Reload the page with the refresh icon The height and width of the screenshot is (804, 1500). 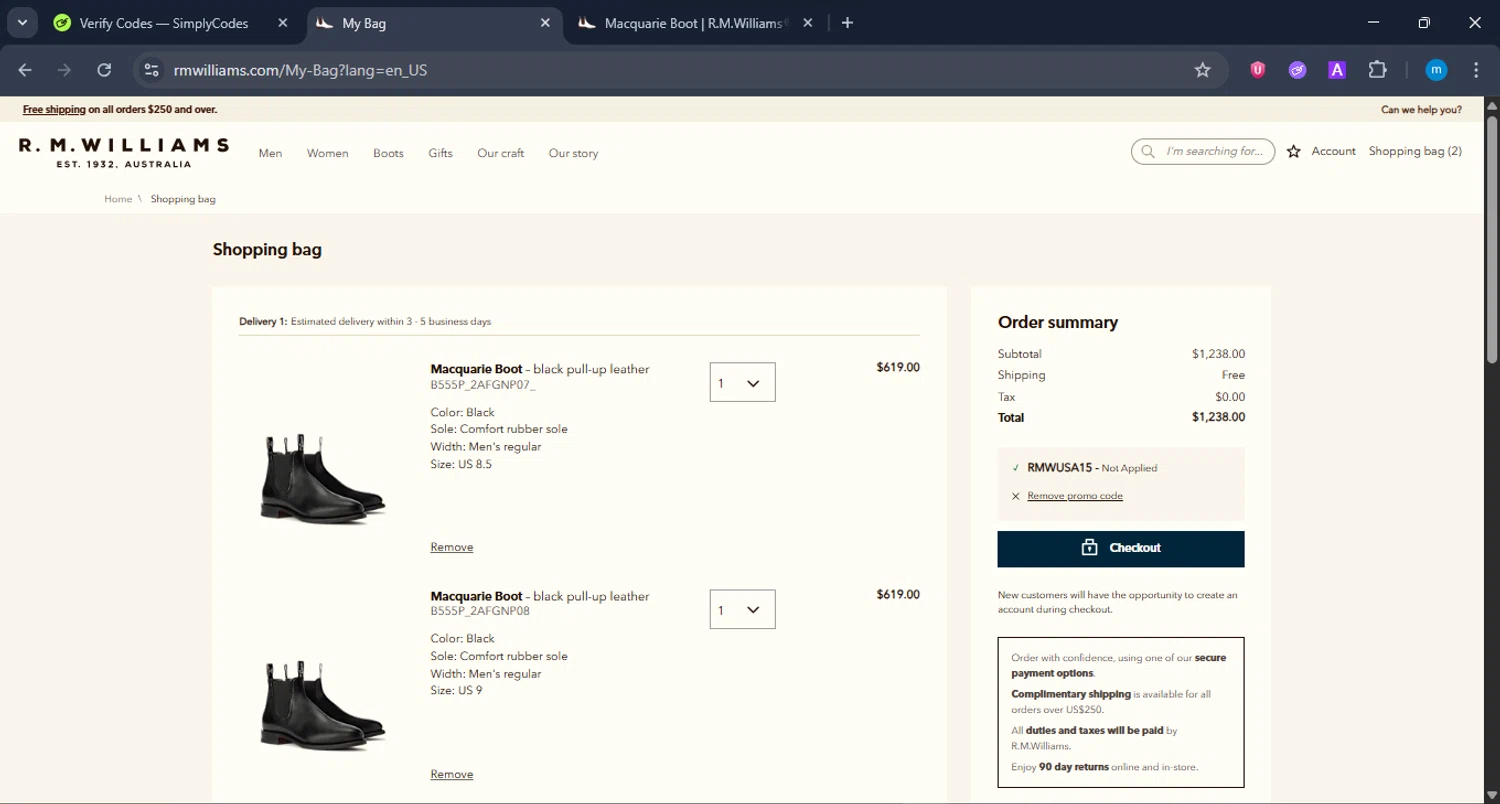coord(104,70)
